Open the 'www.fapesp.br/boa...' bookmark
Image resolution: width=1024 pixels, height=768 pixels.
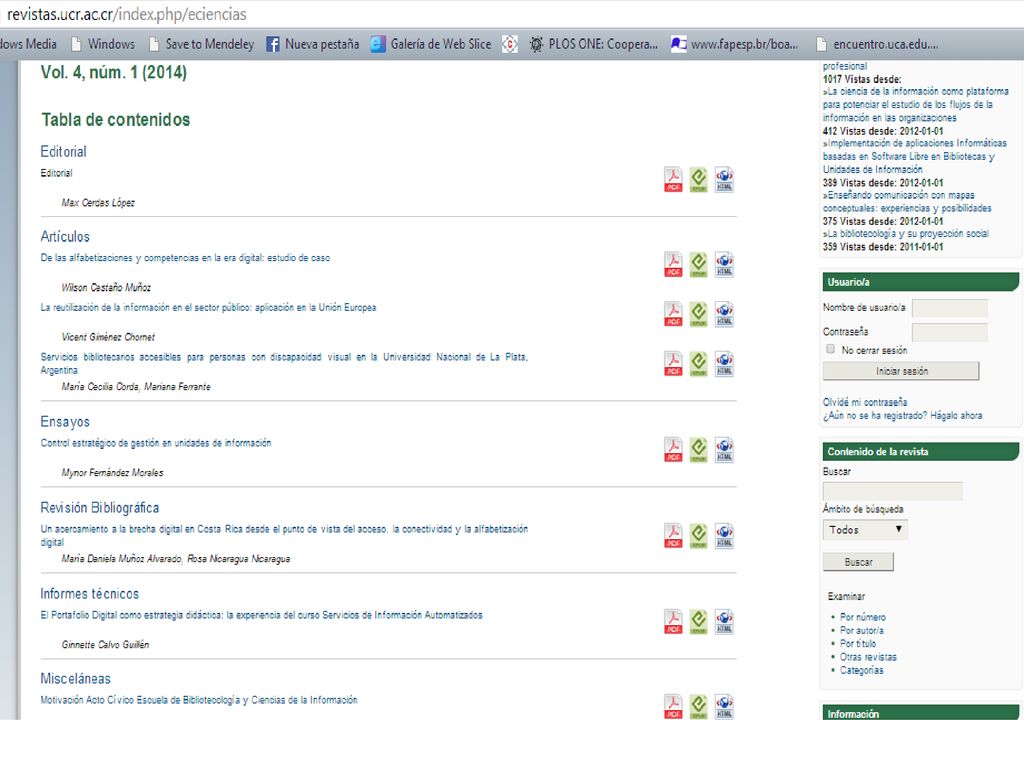point(735,44)
